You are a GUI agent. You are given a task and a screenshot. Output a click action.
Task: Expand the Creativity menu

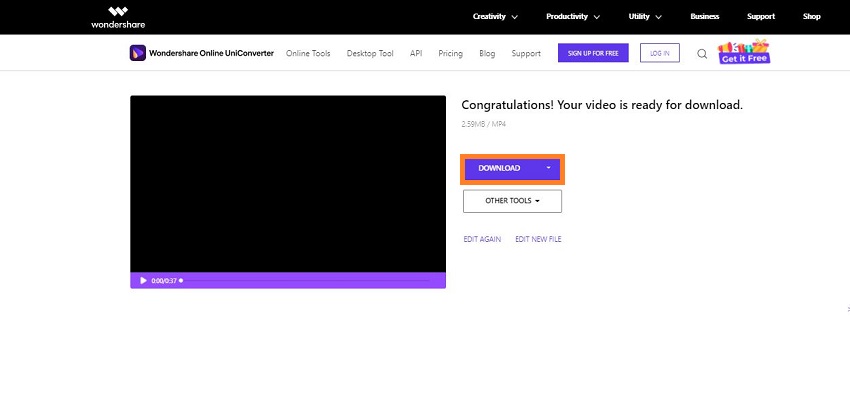pyautogui.click(x=495, y=17)
